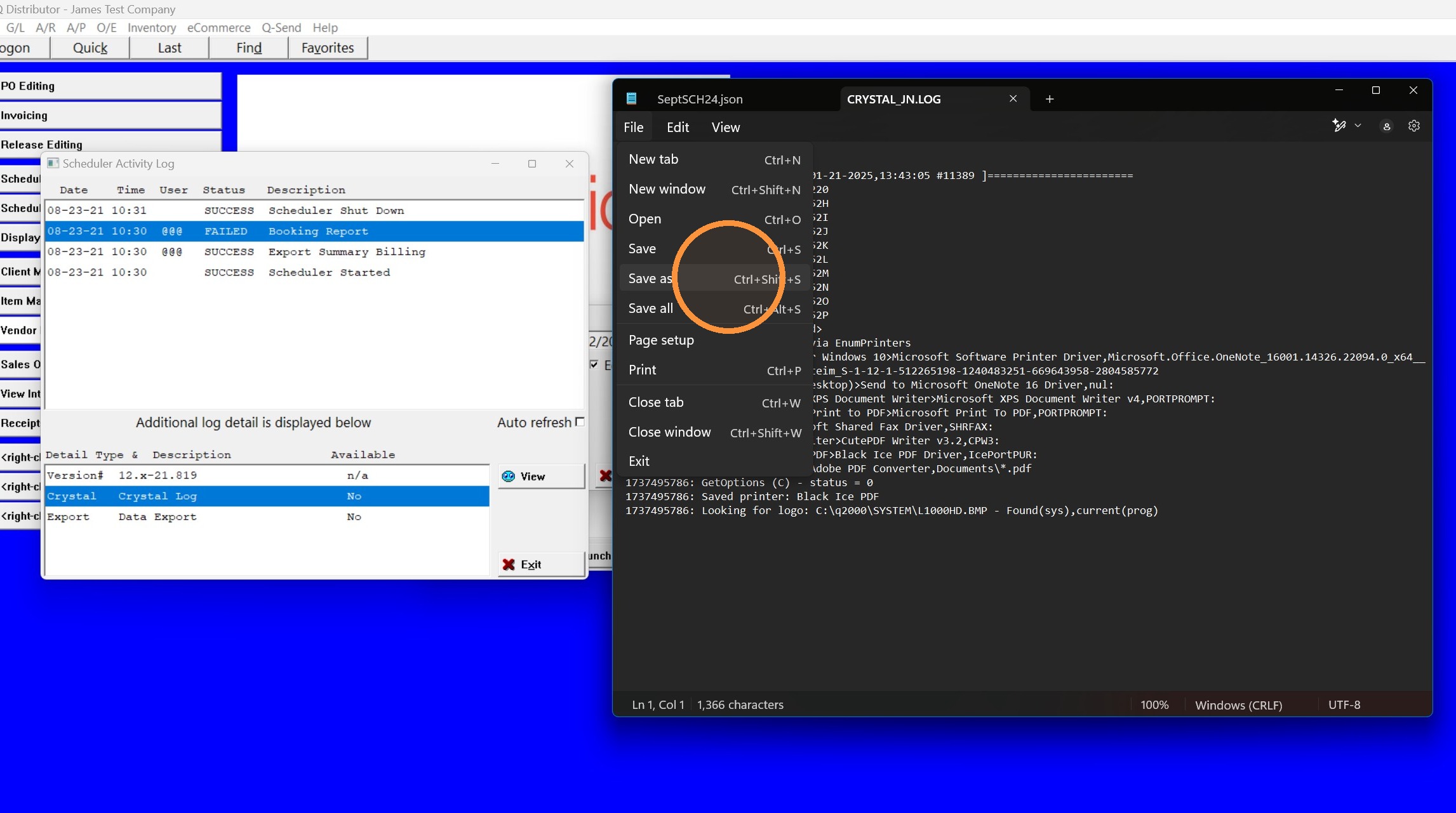Open the Q-Send menu
Image resolution: width=1456 pixels, height=813 pixels.
281,27
